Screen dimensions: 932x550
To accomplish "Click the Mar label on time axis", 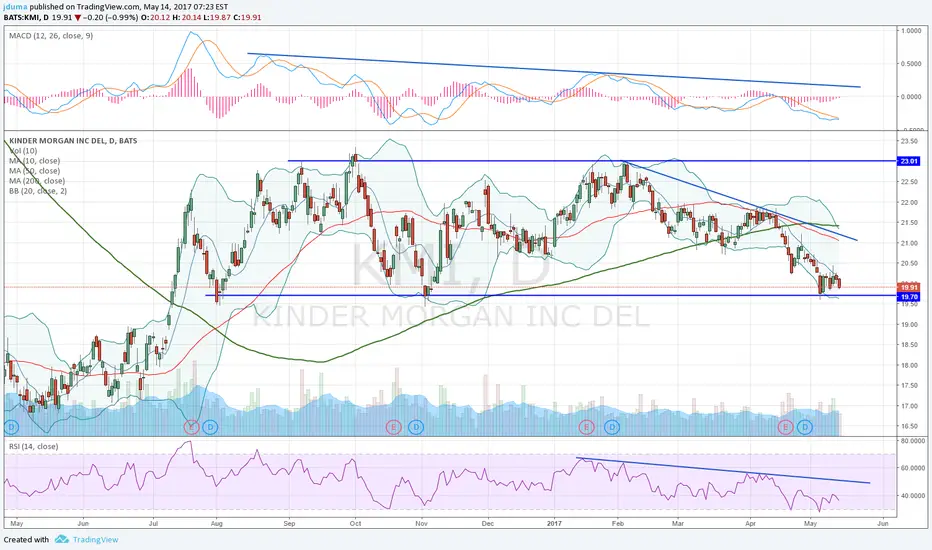I will point(678,524).
